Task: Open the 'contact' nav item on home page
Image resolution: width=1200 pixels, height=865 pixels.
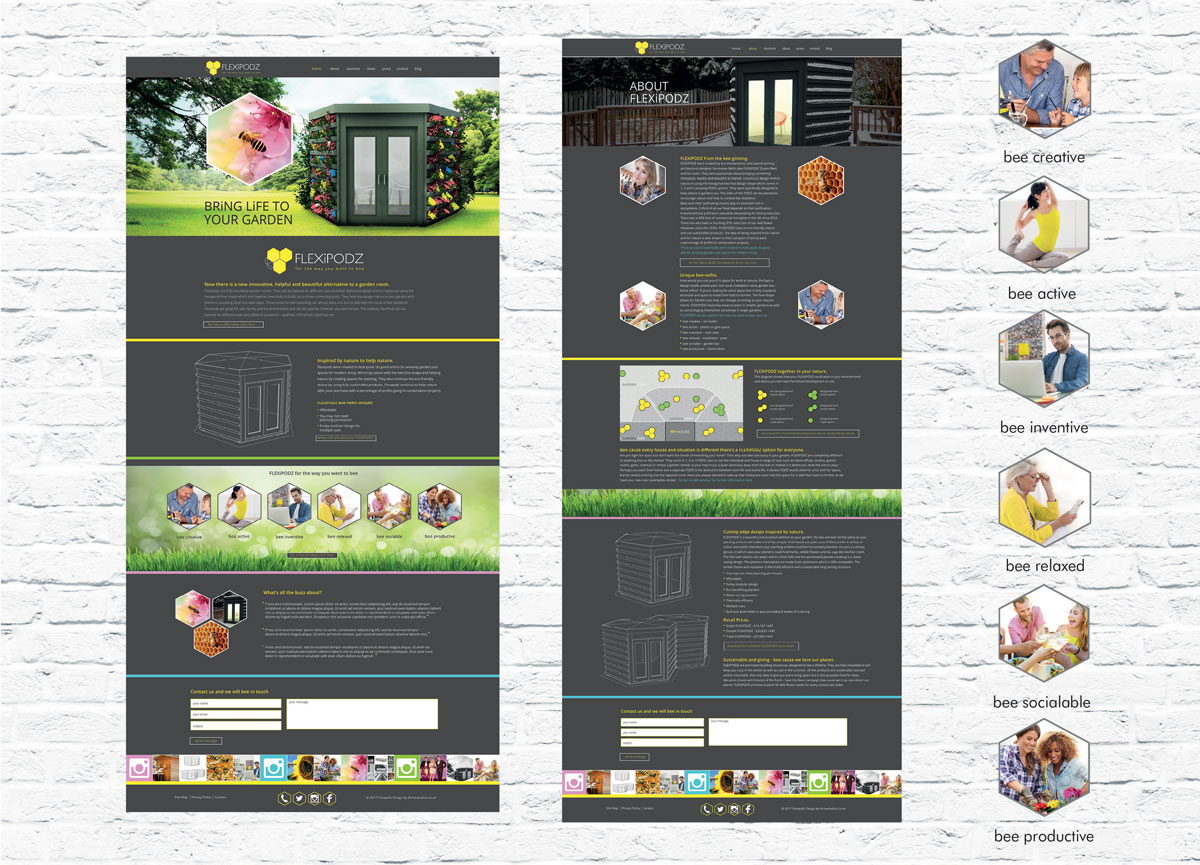Action: pos(402,69)
